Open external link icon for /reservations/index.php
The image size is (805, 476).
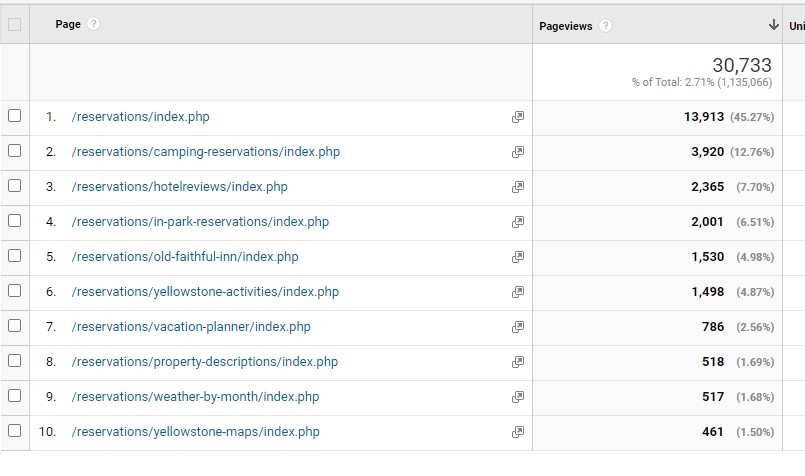point(517,117)
